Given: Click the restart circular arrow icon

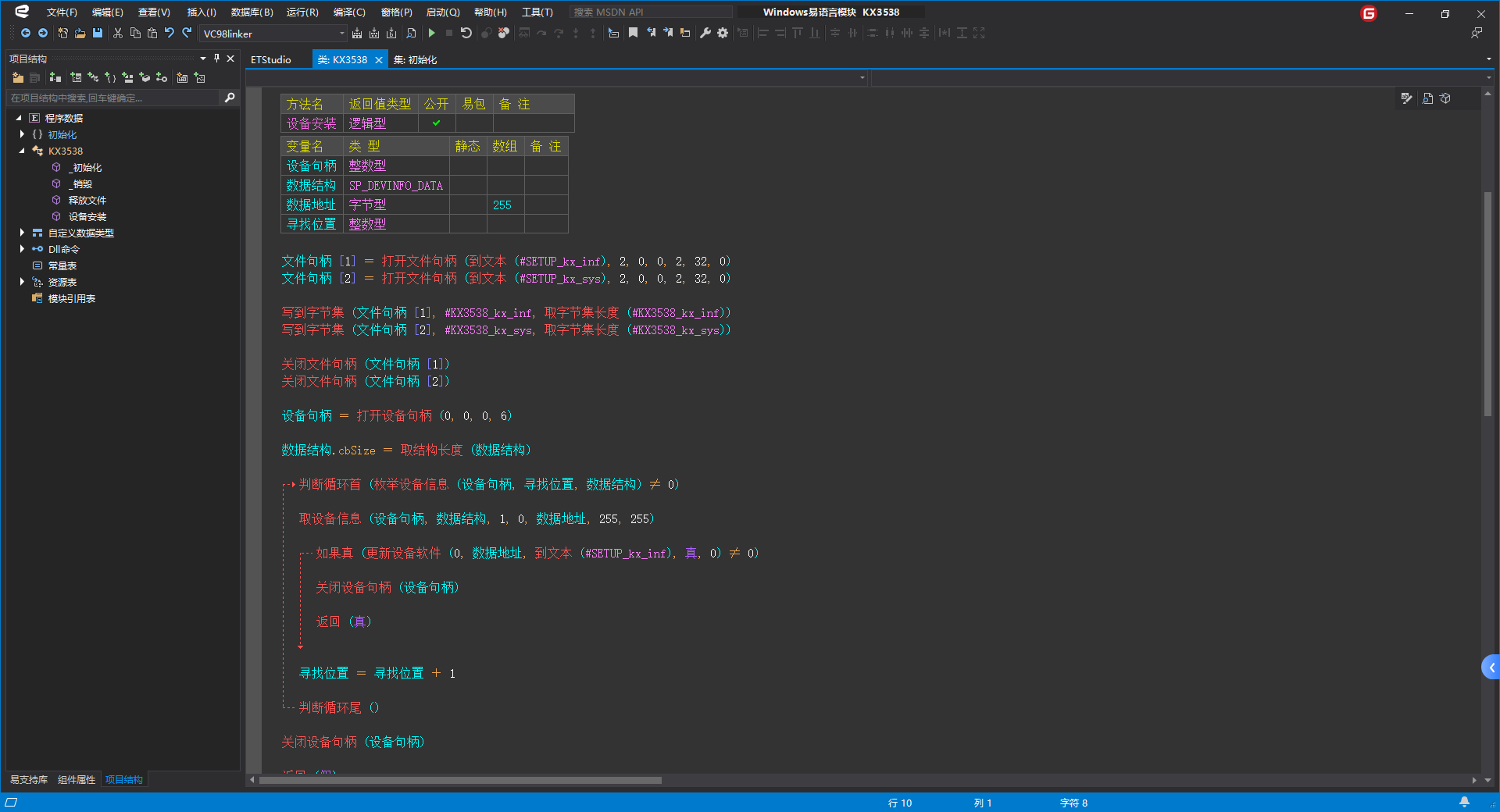Looking at the screenshot, I should pos(466,33).
